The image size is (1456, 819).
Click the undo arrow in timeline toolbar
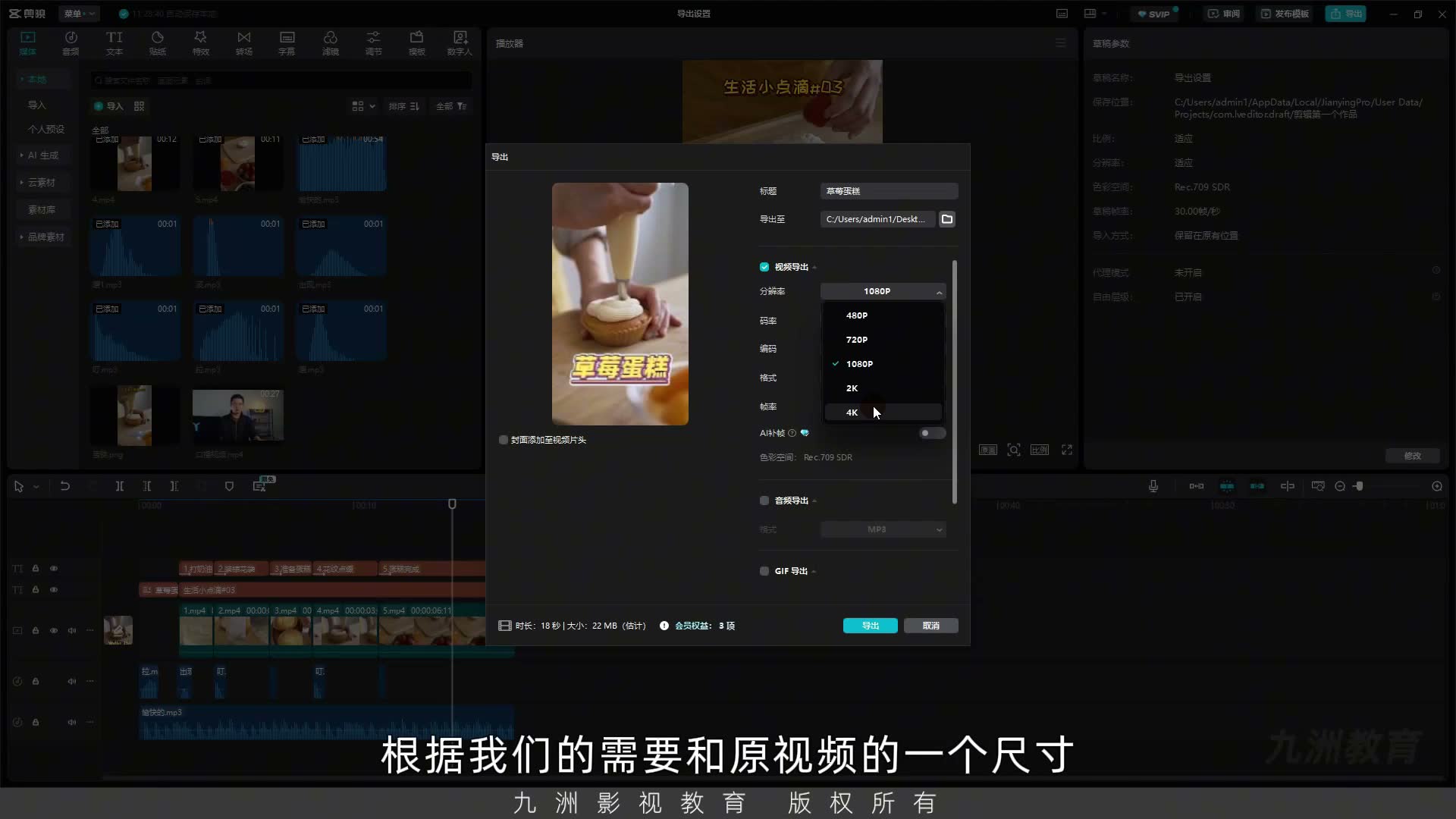(65, 486)
